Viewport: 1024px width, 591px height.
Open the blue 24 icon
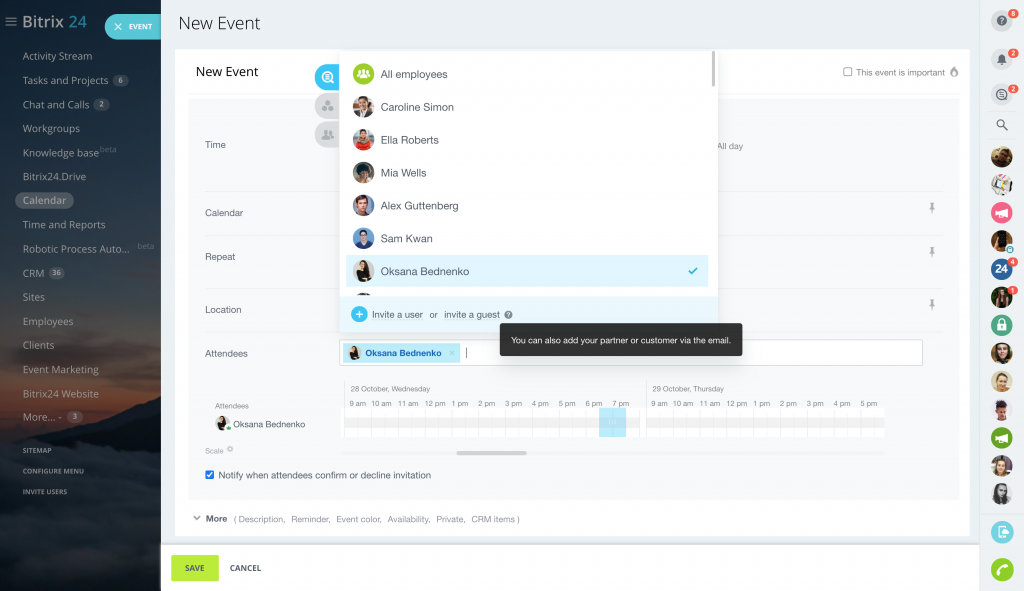tap(1001, 269)
